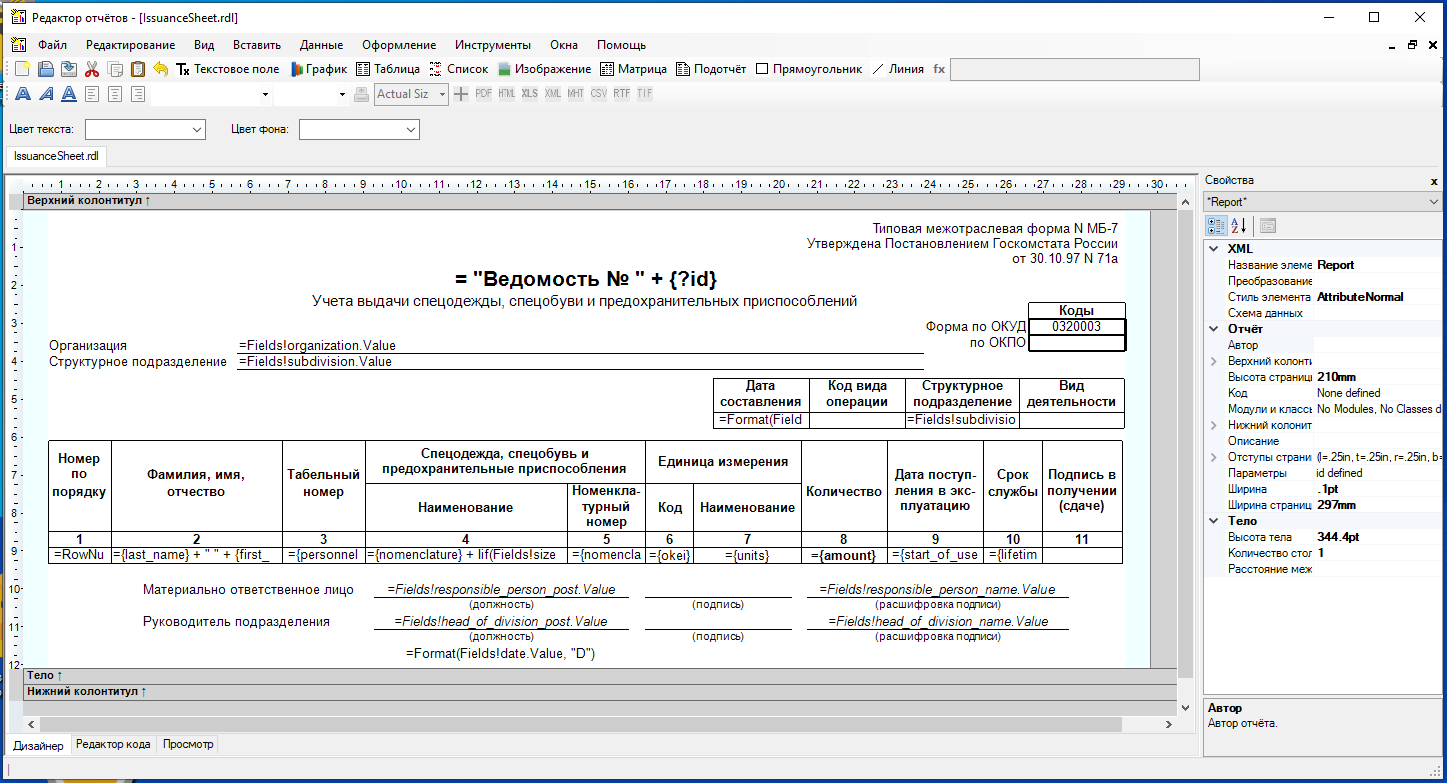This screenshot has width=1447, height=783.
Task: Click the expression input field
Action: [1074, 69]
